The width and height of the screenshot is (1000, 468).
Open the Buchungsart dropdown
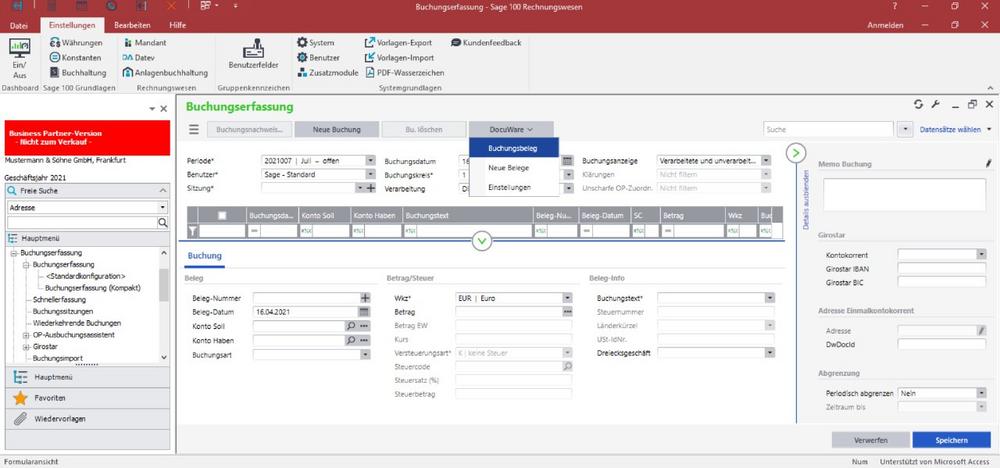365,355
